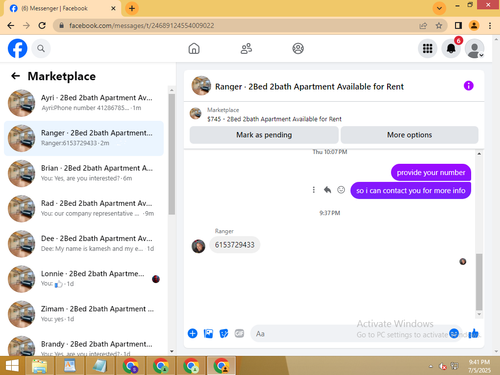500x375 pixels.
Task: Click the back arrow beside Marketplace
Action: (15, 76)
